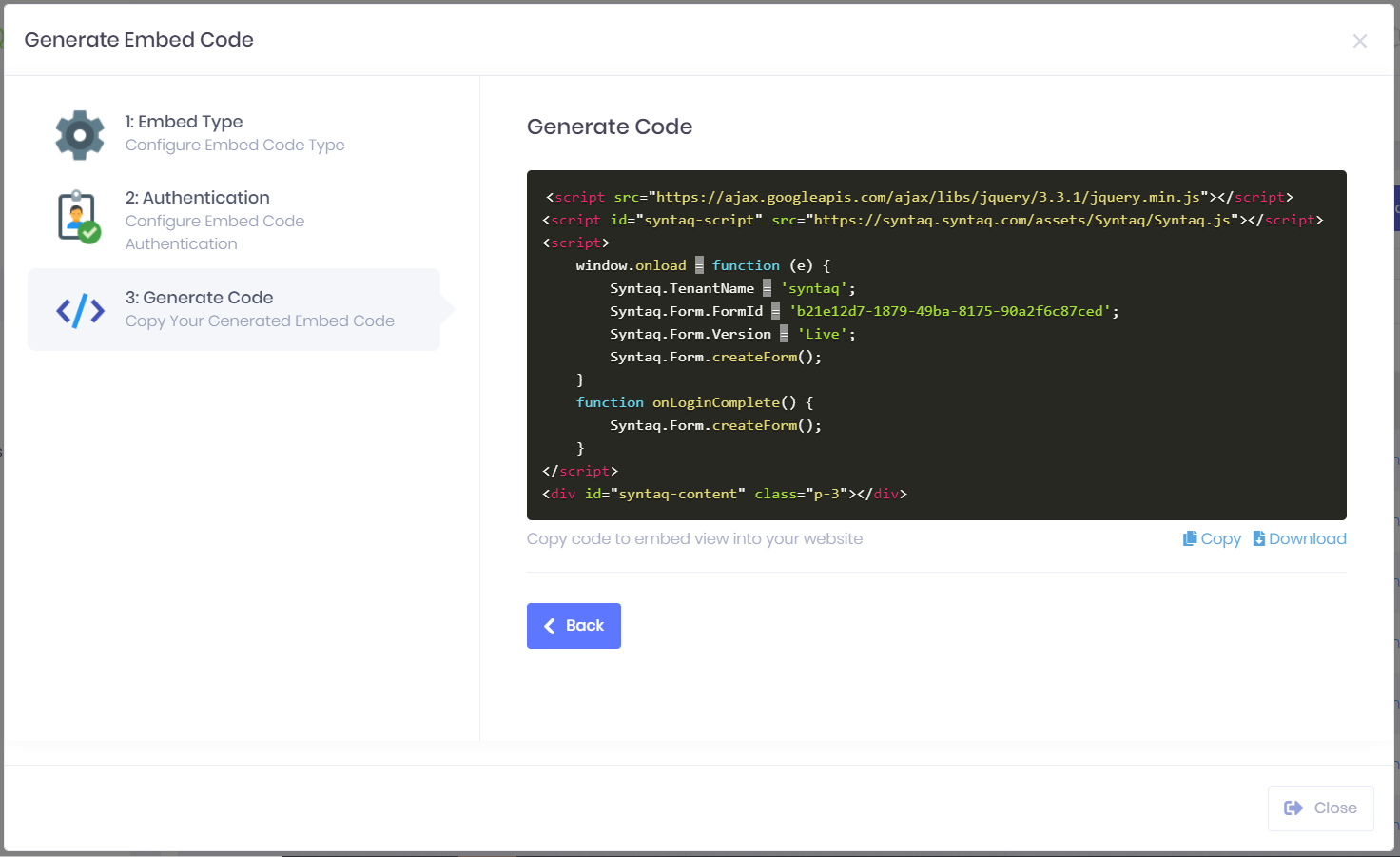Click the file download icon

coord(1258,538)
